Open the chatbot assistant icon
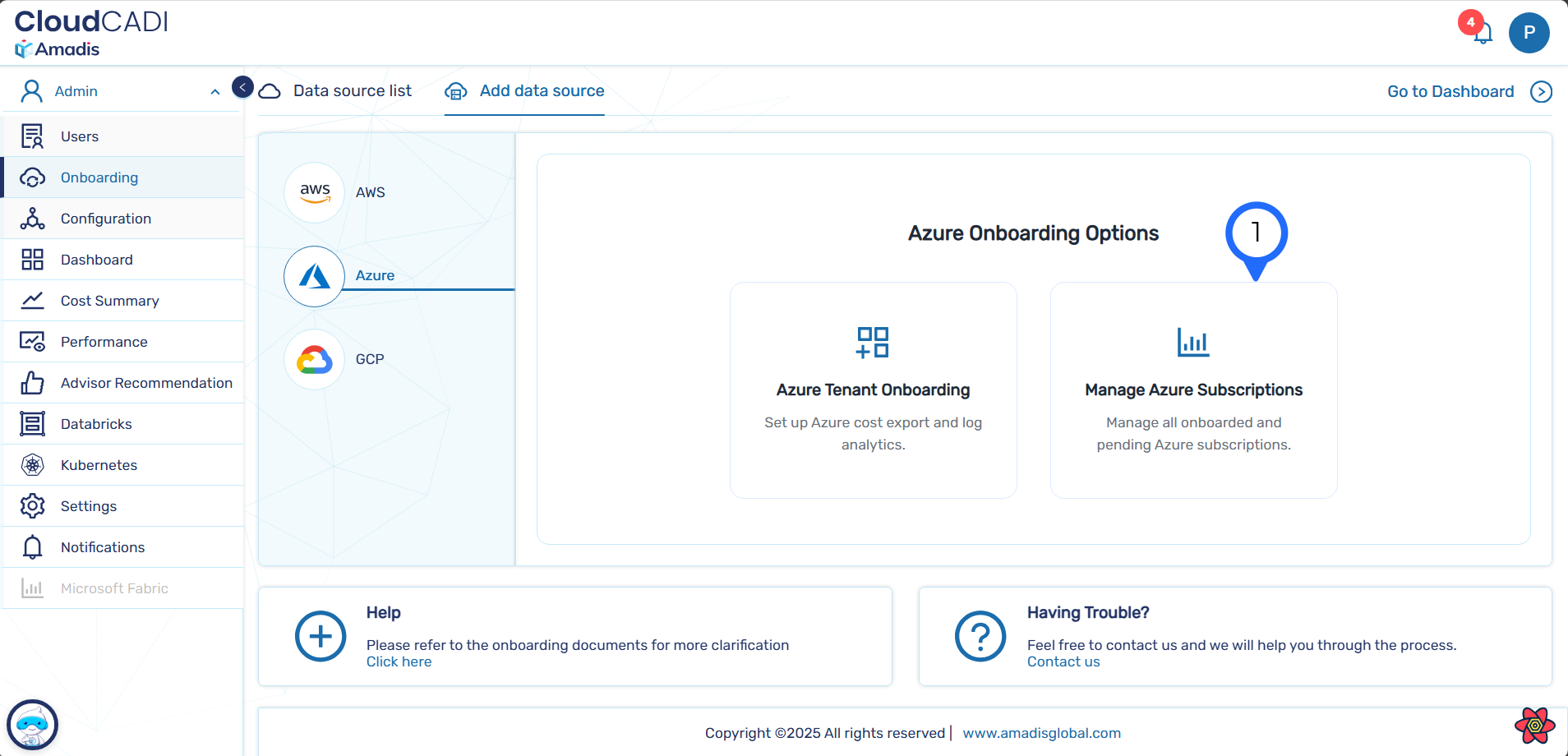 tap(32, 725)
